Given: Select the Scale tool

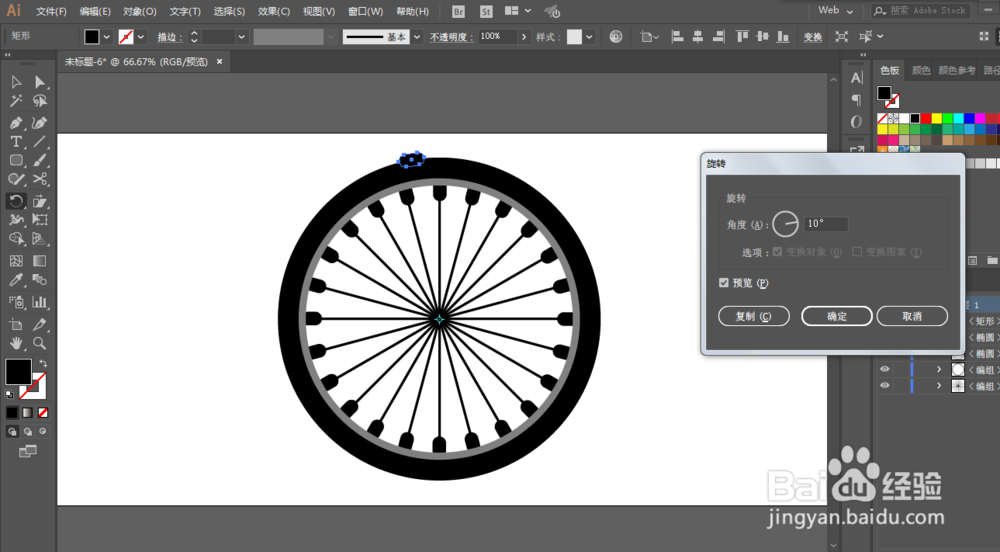Looking at the screenshot, I should 40,201.
